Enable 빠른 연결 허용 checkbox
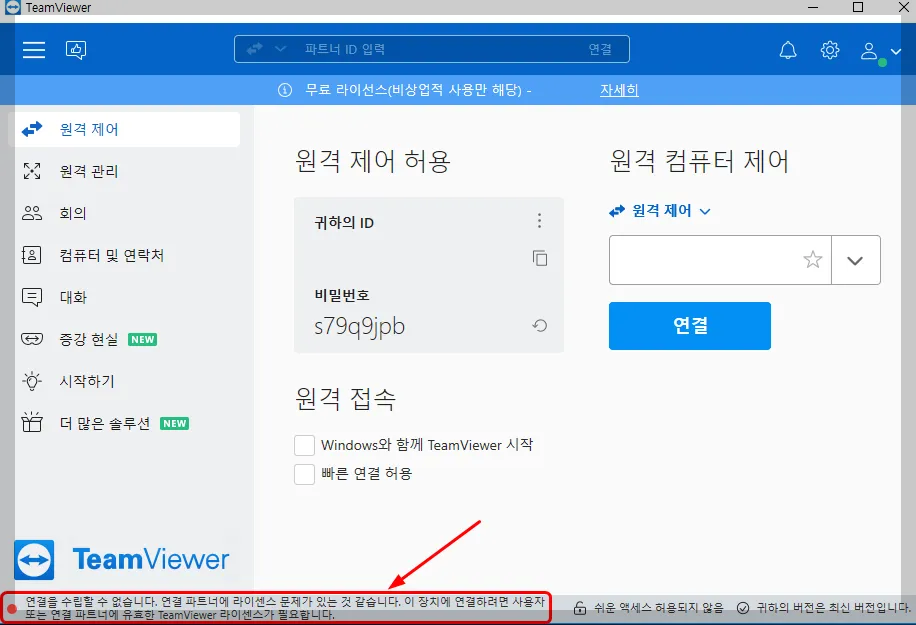Viewport: 916px width, 625px height. [304, 474]
